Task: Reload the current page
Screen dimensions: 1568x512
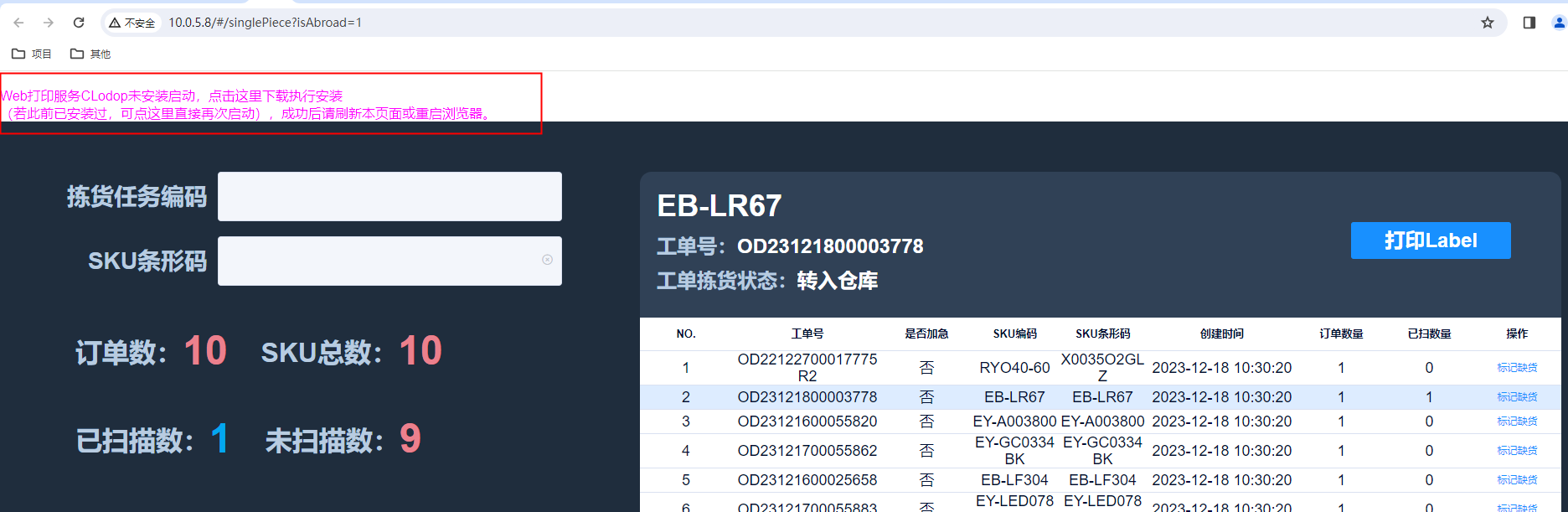Action: pos(79,23)
